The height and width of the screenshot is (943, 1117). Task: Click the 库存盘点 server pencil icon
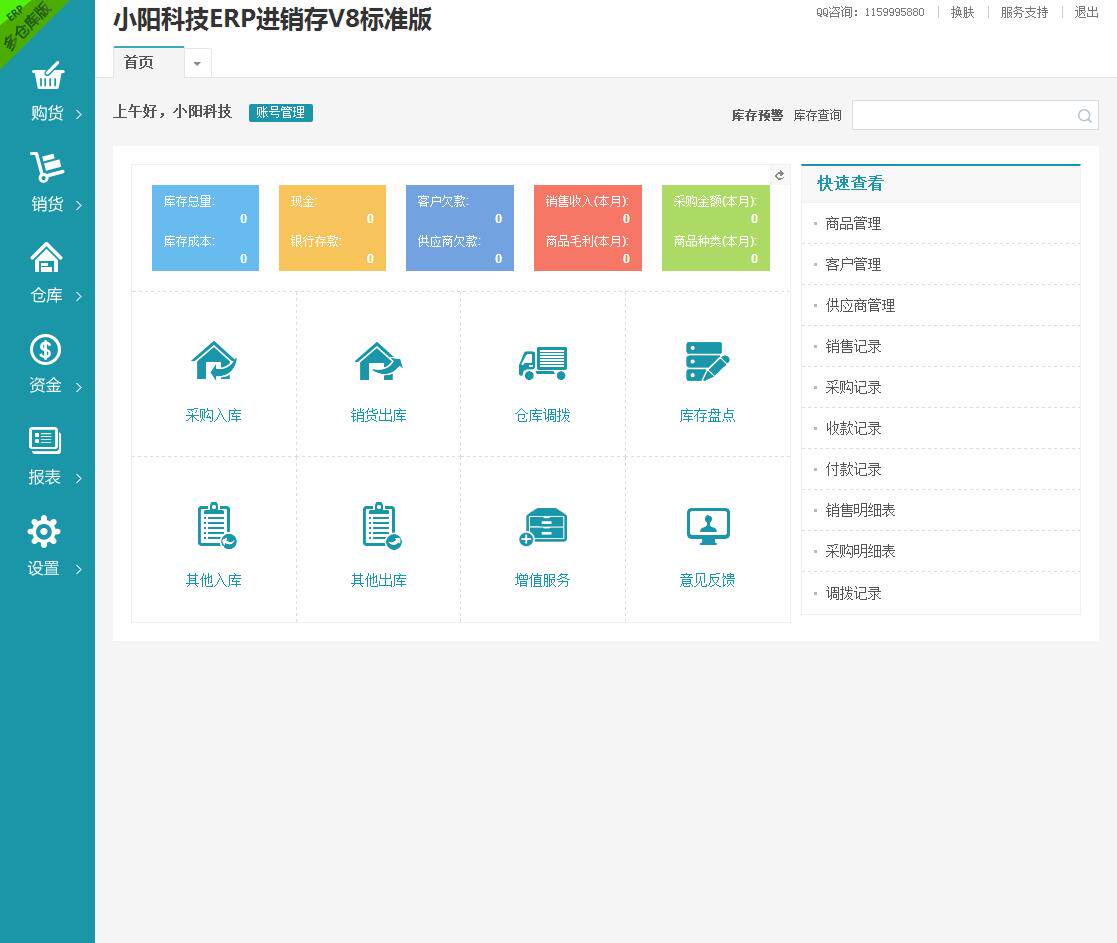707,361
